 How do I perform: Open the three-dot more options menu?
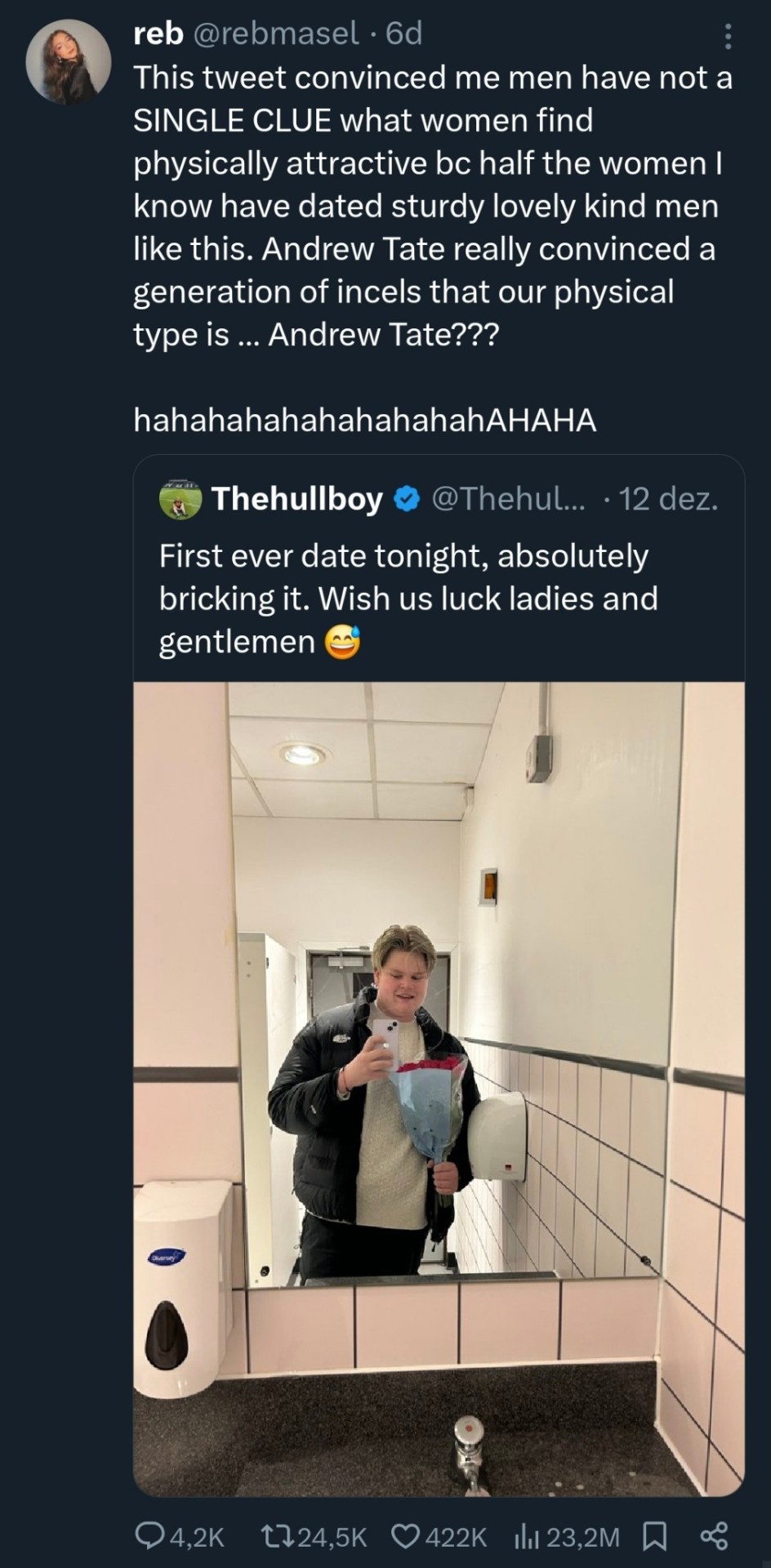point(728,36)
